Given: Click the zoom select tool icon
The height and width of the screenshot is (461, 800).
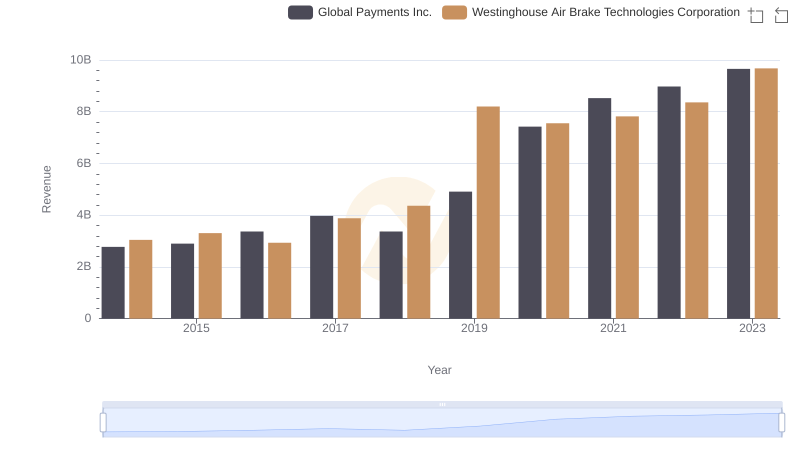Looking at the screenshot, I should 756,15.
